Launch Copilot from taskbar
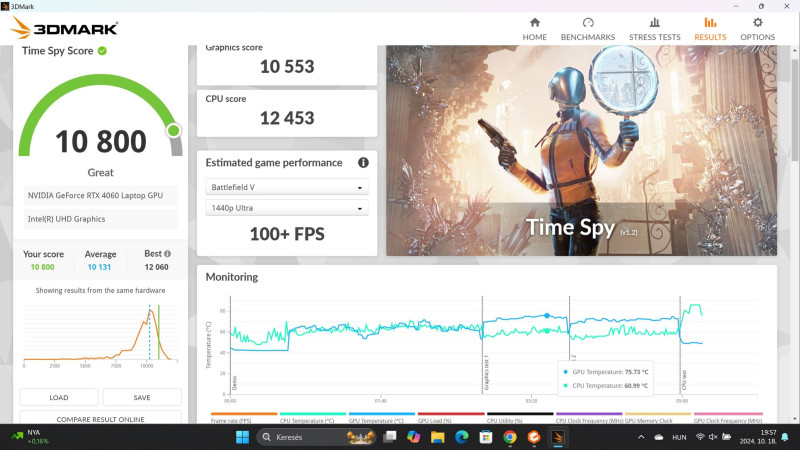Viewport: 800px width, 450px height. tap(413, 437)
